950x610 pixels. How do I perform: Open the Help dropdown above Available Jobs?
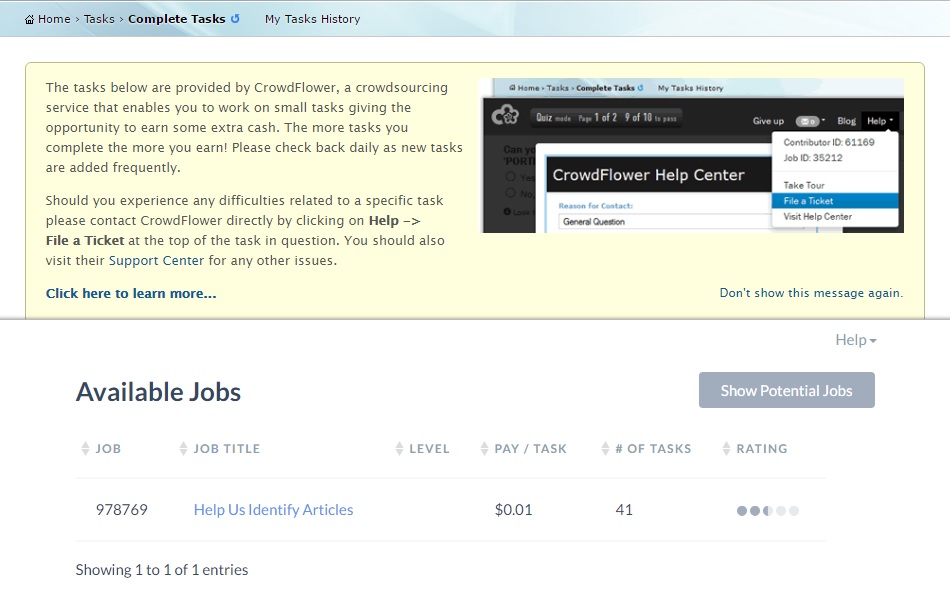tap(855, 340)
